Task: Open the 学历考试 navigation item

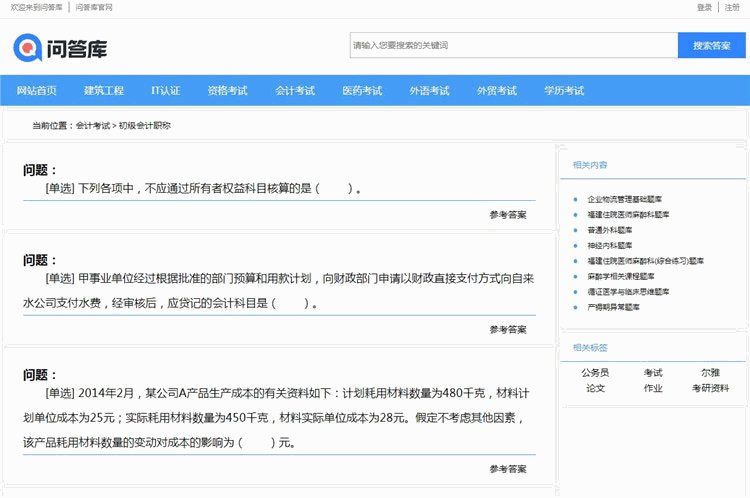Action: tap(564, 90)
